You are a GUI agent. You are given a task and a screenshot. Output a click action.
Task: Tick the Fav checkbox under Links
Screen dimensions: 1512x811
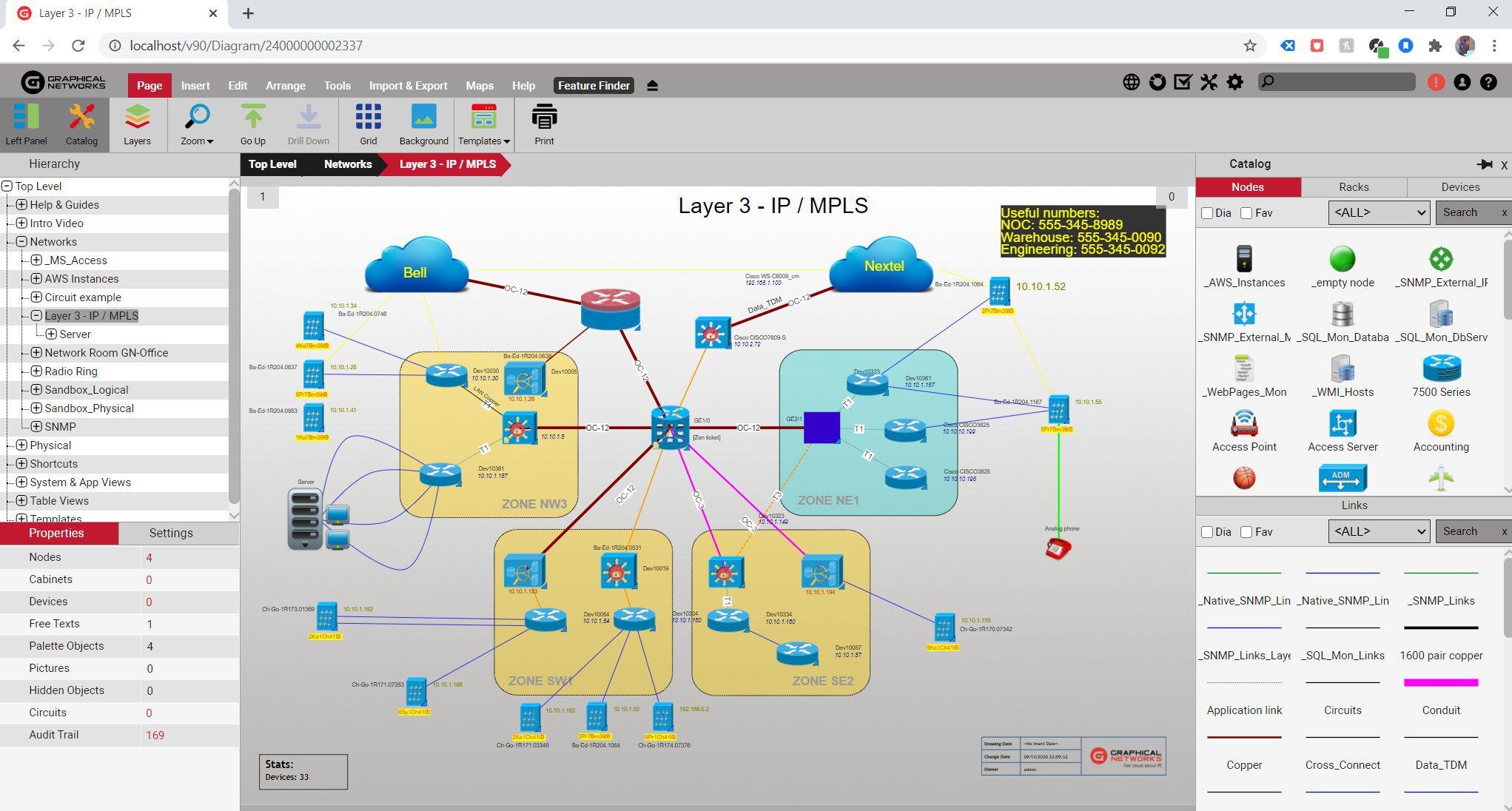click(x=1246, y=532)
